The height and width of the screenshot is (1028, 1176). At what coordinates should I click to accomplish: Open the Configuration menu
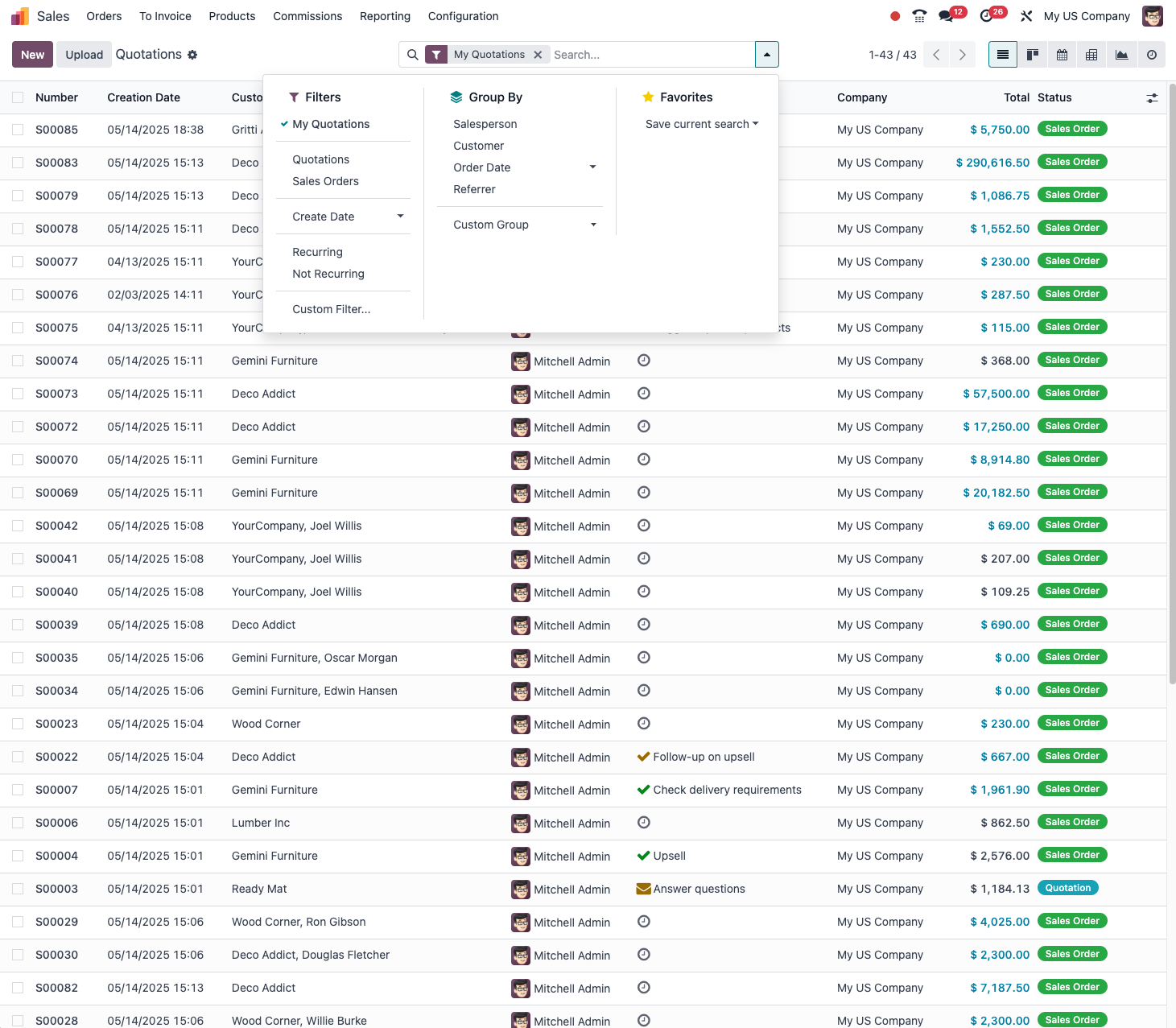pos(463,16)
